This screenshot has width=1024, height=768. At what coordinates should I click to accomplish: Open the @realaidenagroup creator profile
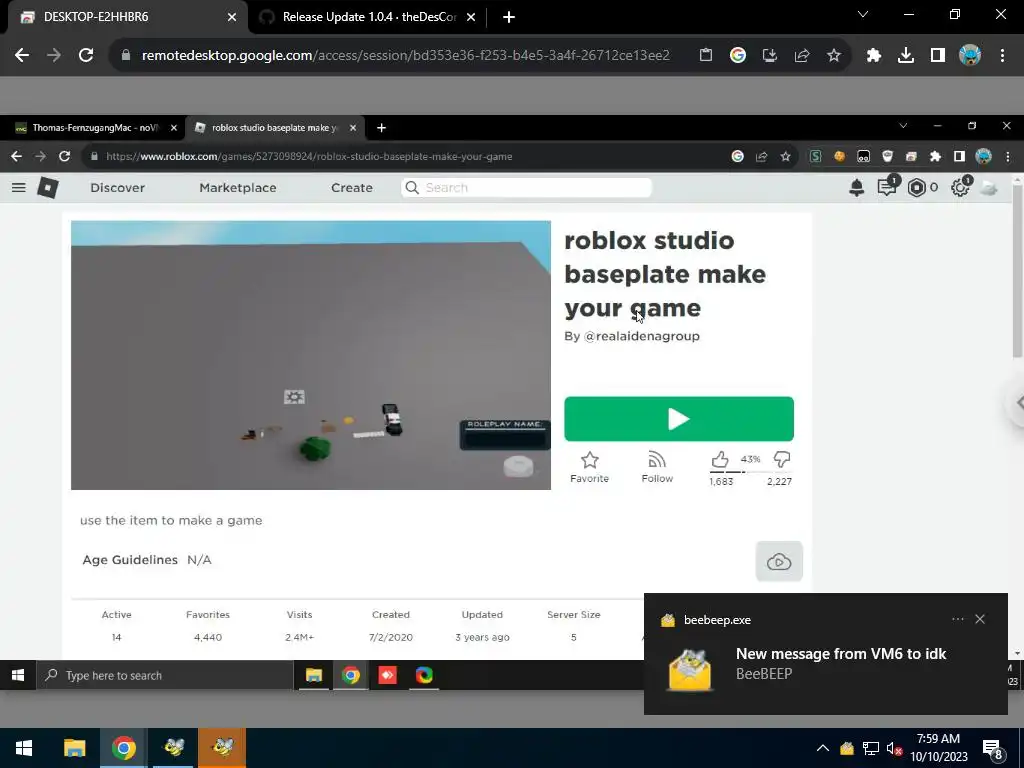coord(641,336)
